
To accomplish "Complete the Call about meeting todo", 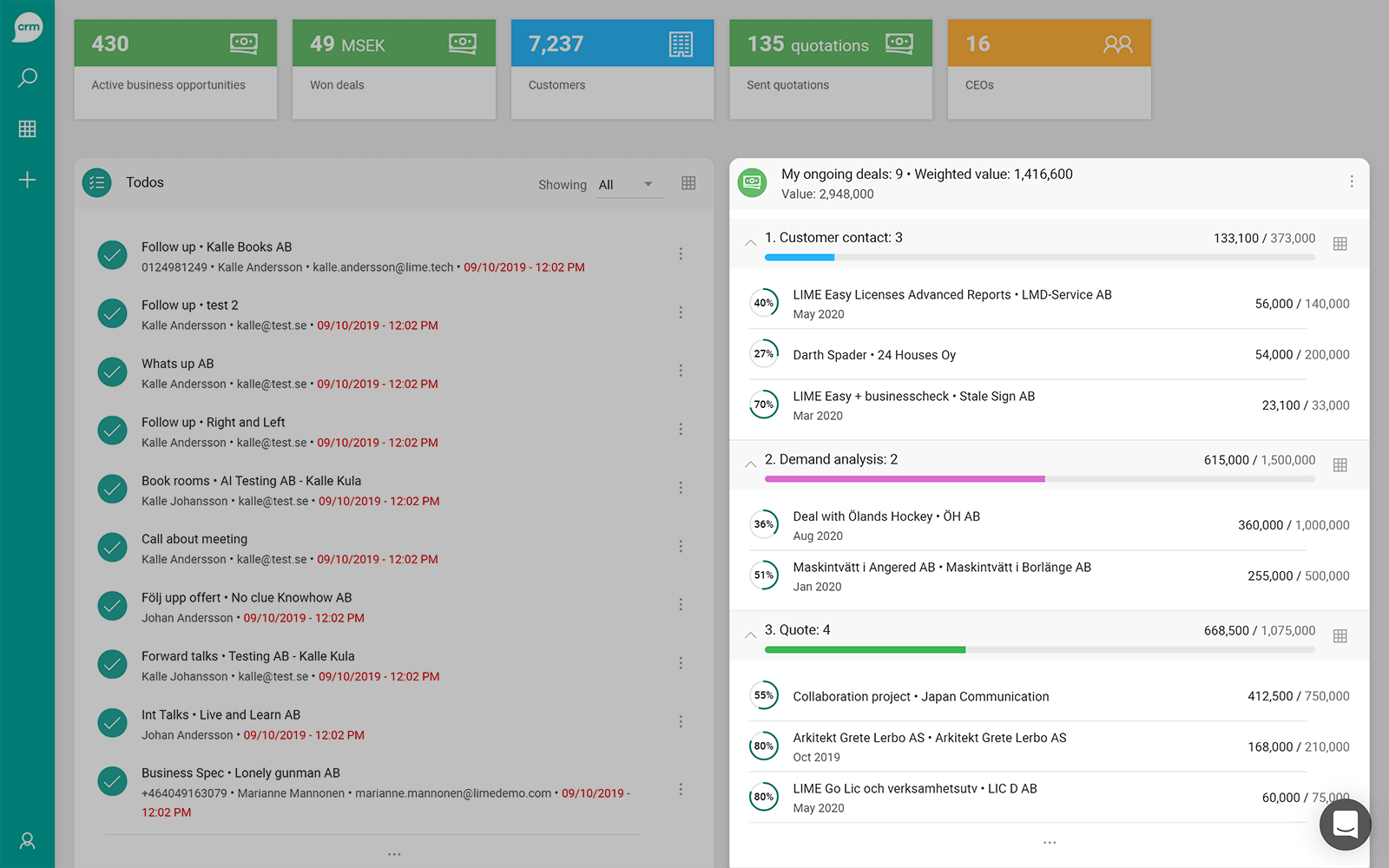I will [x=112, y=548].
